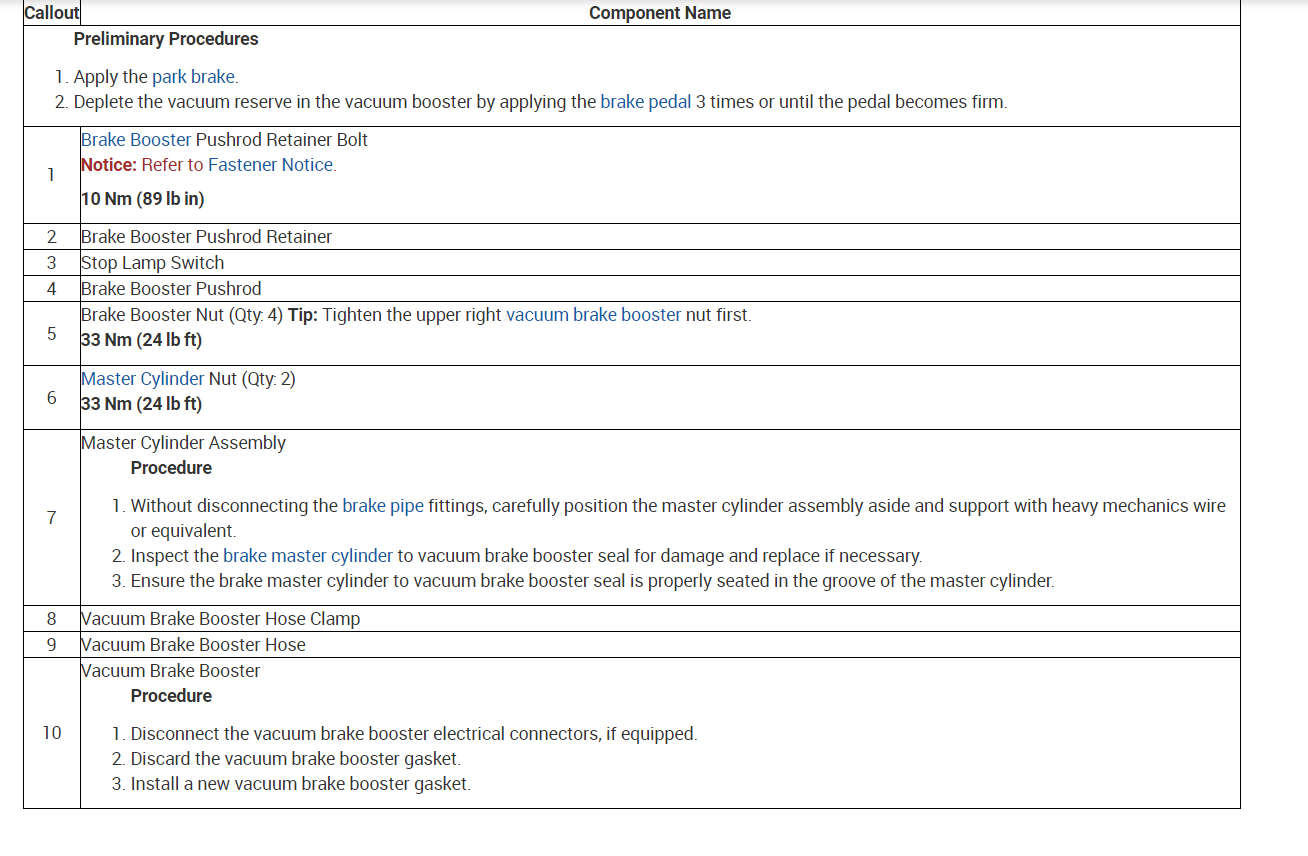
Task: Click the Vacuum Brake Booster Hose row text
Action: pos(193,645)
